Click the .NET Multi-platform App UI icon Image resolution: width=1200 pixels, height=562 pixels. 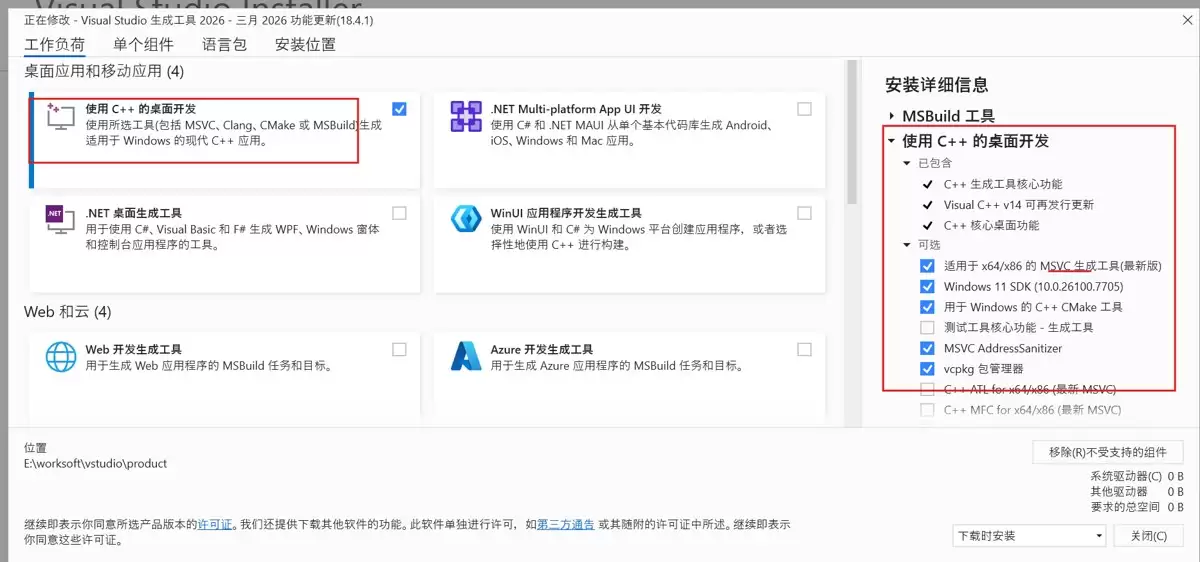point(466,117)
